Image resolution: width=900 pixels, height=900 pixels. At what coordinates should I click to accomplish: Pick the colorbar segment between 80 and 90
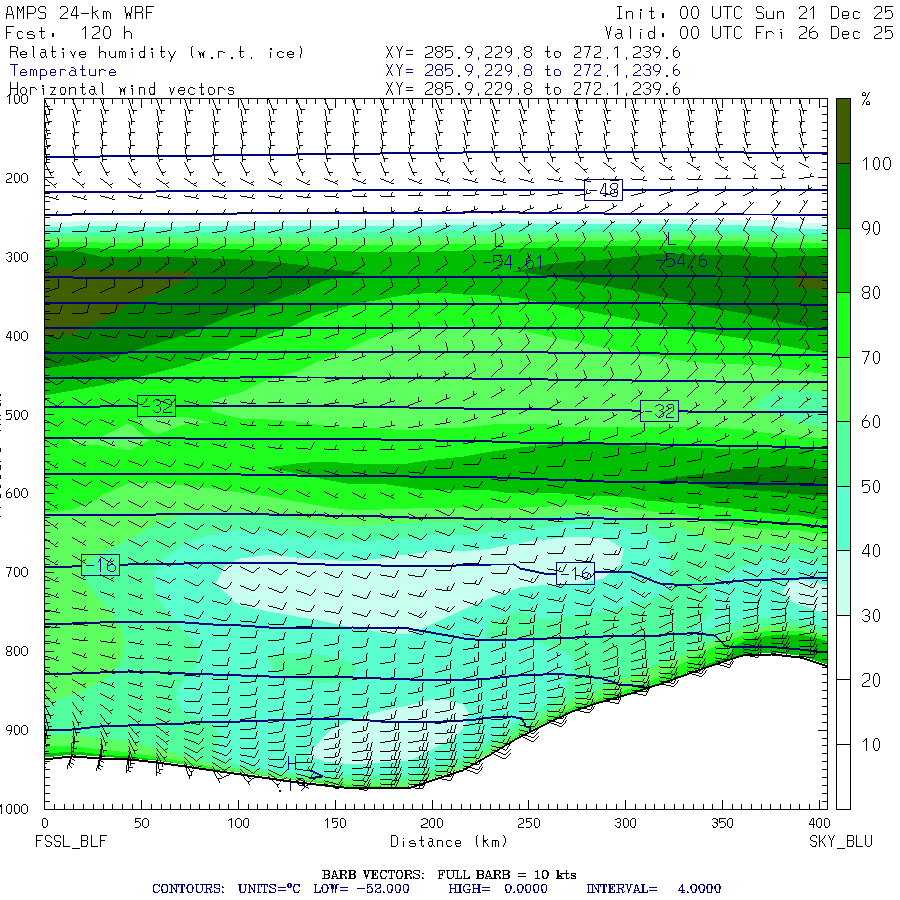click(x=843, y=260)
